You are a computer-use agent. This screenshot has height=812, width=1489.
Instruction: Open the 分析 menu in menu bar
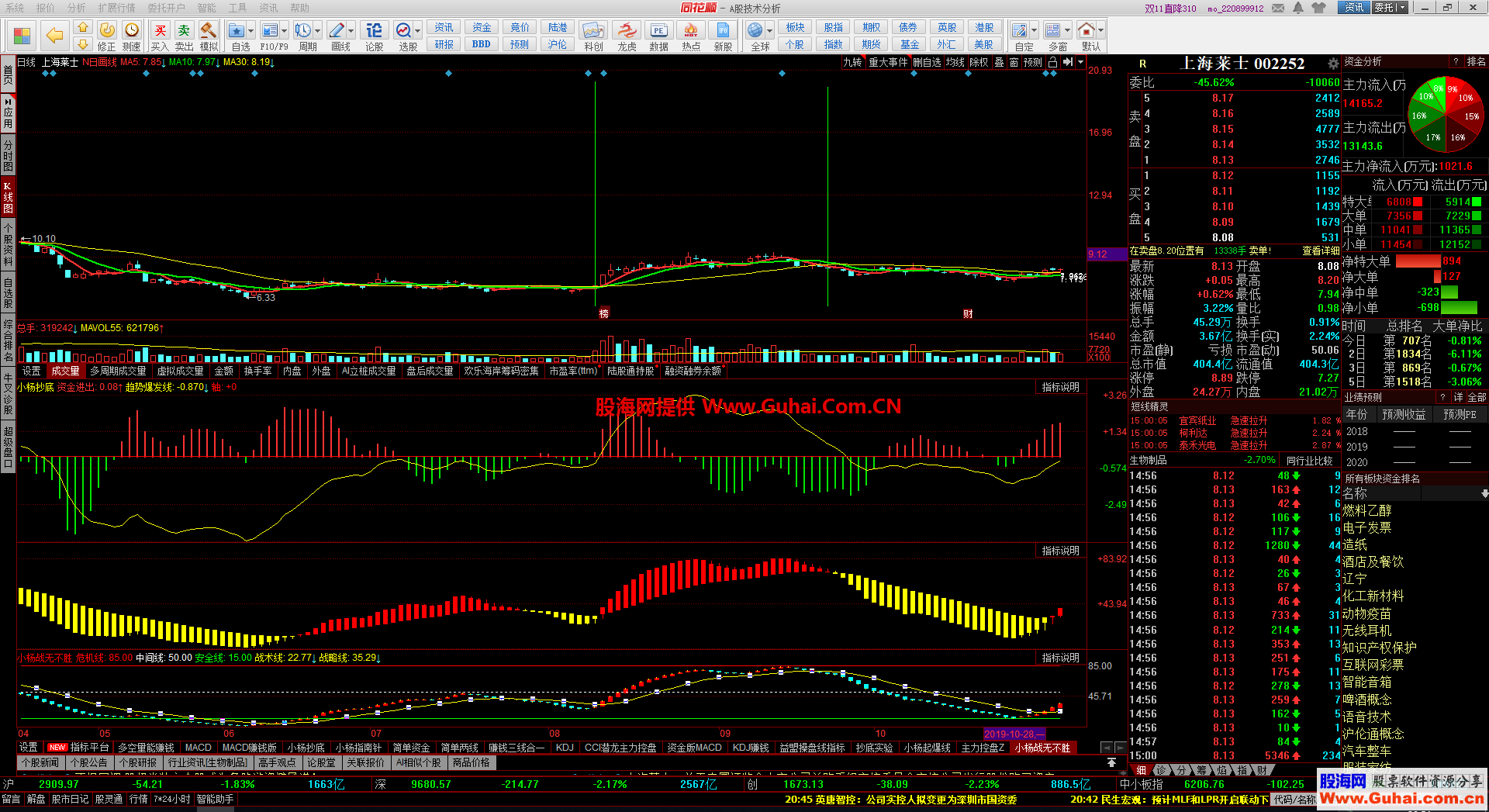[77, 8]
